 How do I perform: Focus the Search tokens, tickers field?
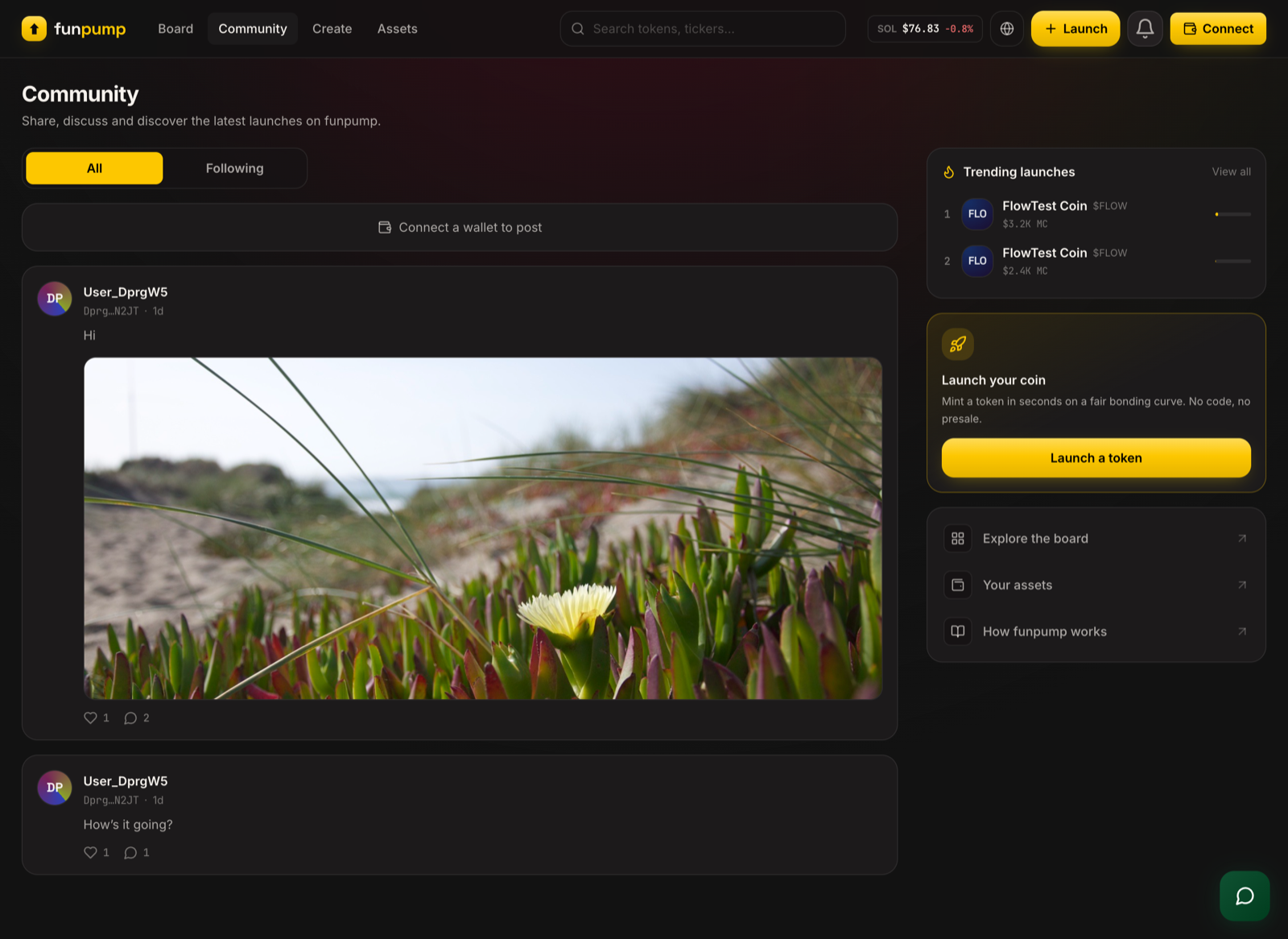703,29
